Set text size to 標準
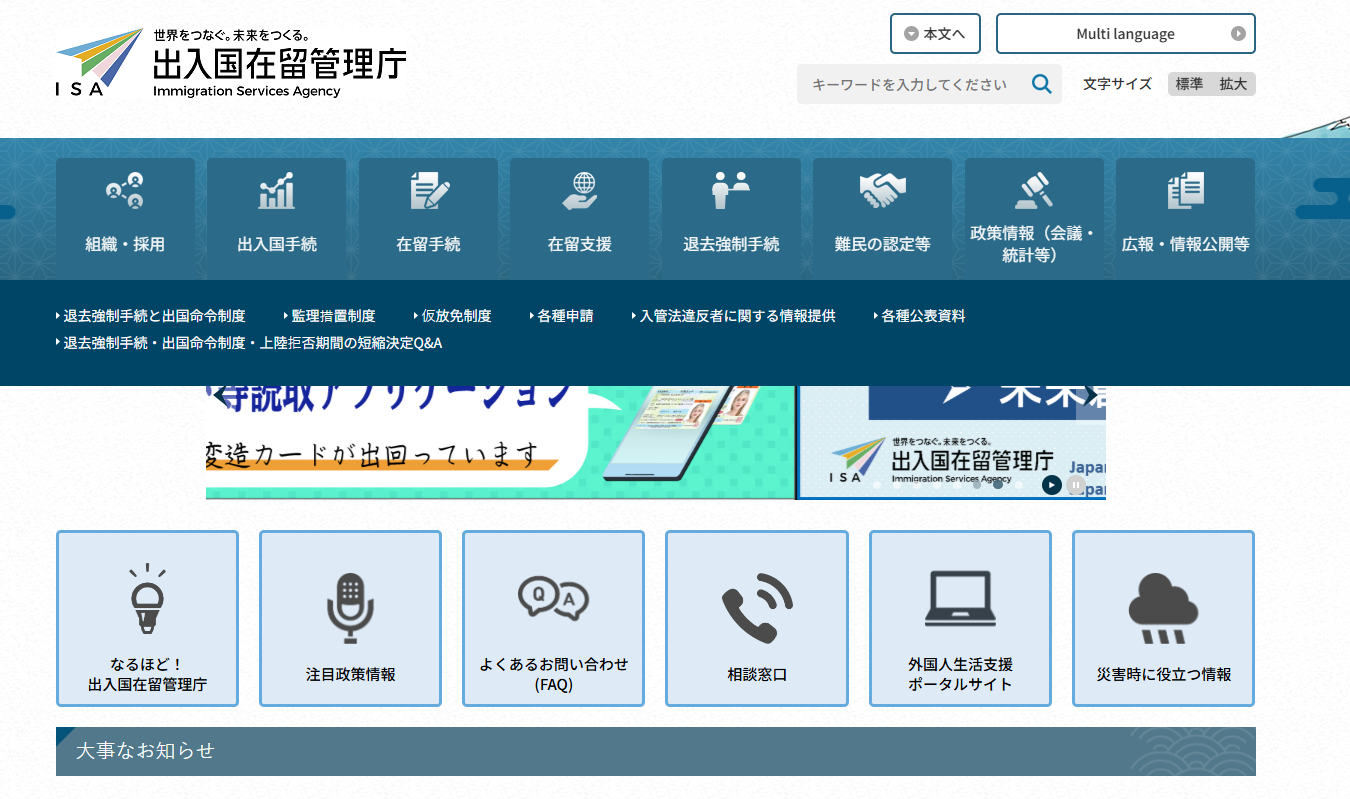Image resolution: width=1350 pixels, height=799 pixels. coord(1188,84)
